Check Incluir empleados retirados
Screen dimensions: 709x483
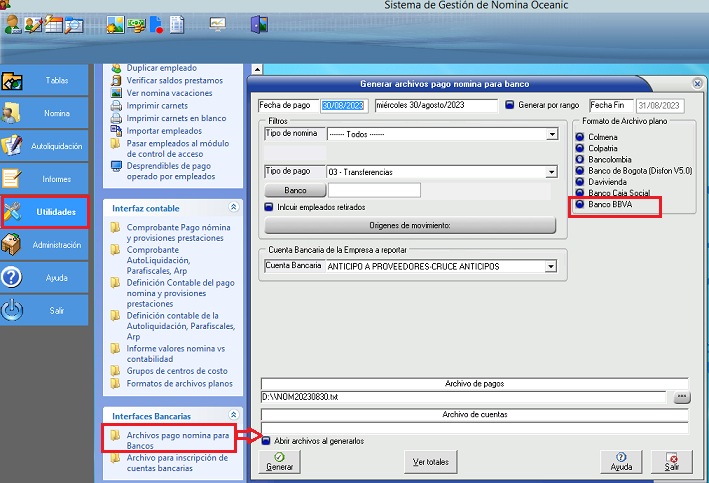(269, 207)
